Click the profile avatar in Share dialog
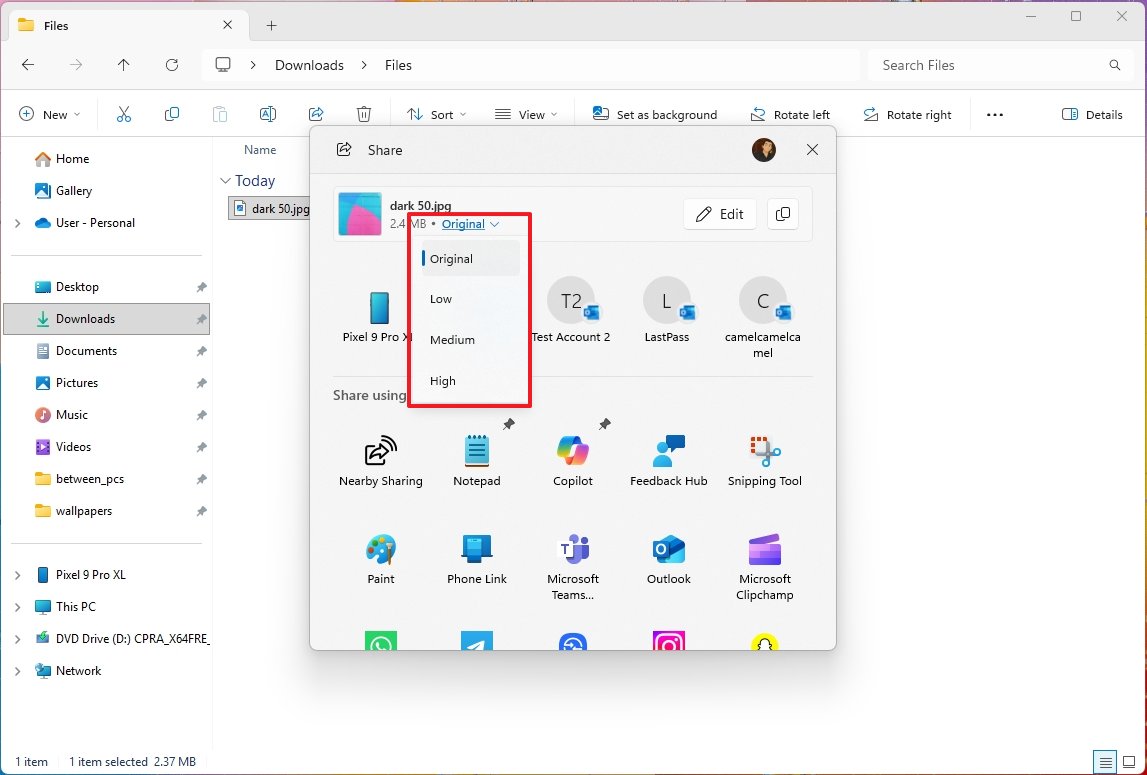 click(x=764, y=149)
